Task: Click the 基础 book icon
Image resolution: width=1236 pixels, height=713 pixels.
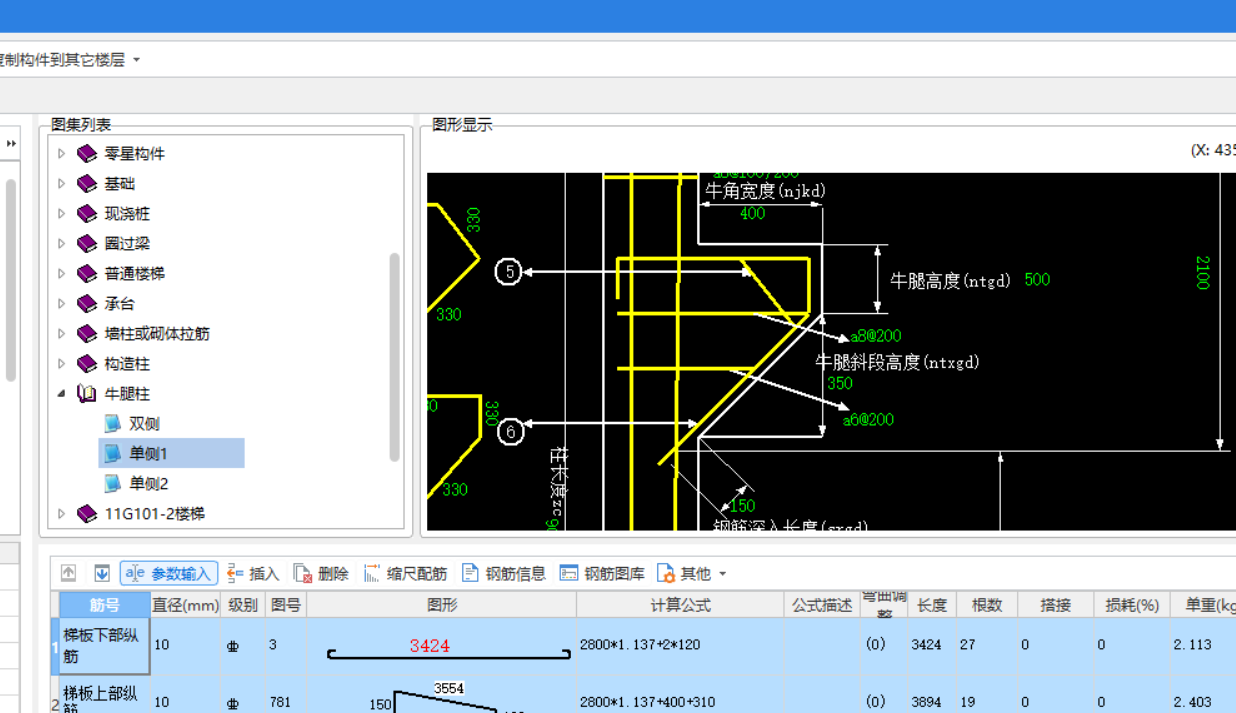Action: tap(87, 184)
